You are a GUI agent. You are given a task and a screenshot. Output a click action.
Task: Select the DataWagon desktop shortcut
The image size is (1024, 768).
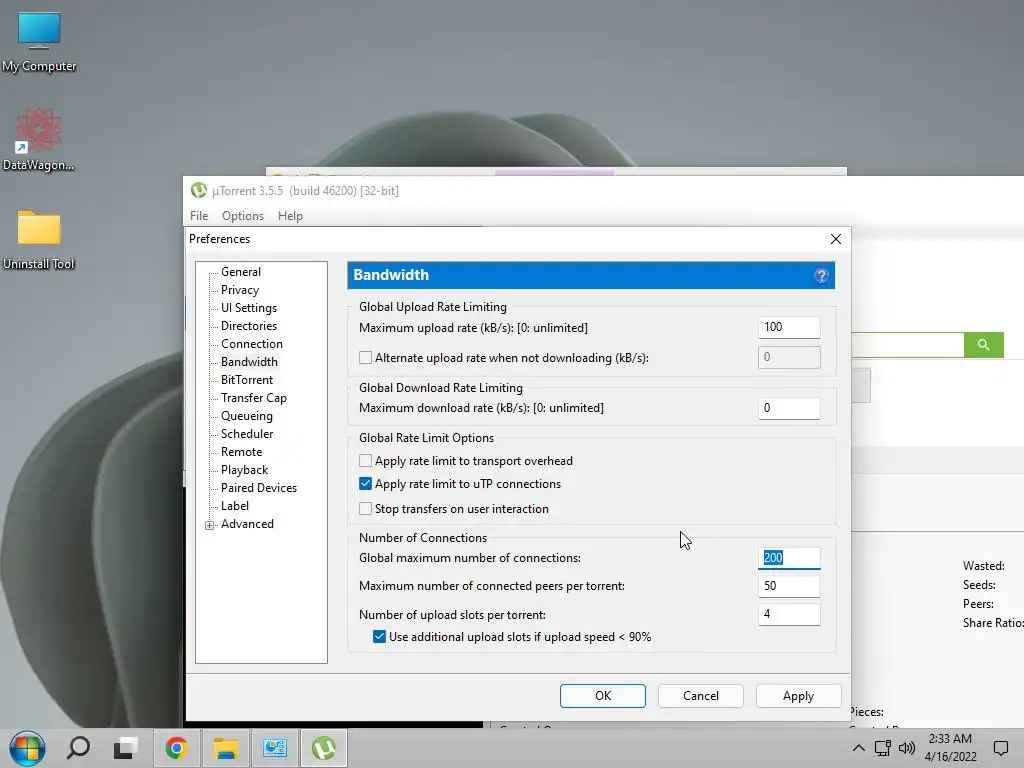39,140
